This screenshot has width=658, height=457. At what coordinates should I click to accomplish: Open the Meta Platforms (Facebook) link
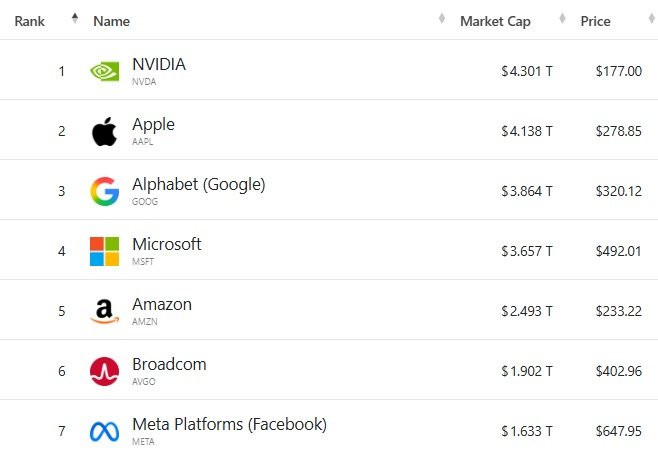tap(229, 425)
